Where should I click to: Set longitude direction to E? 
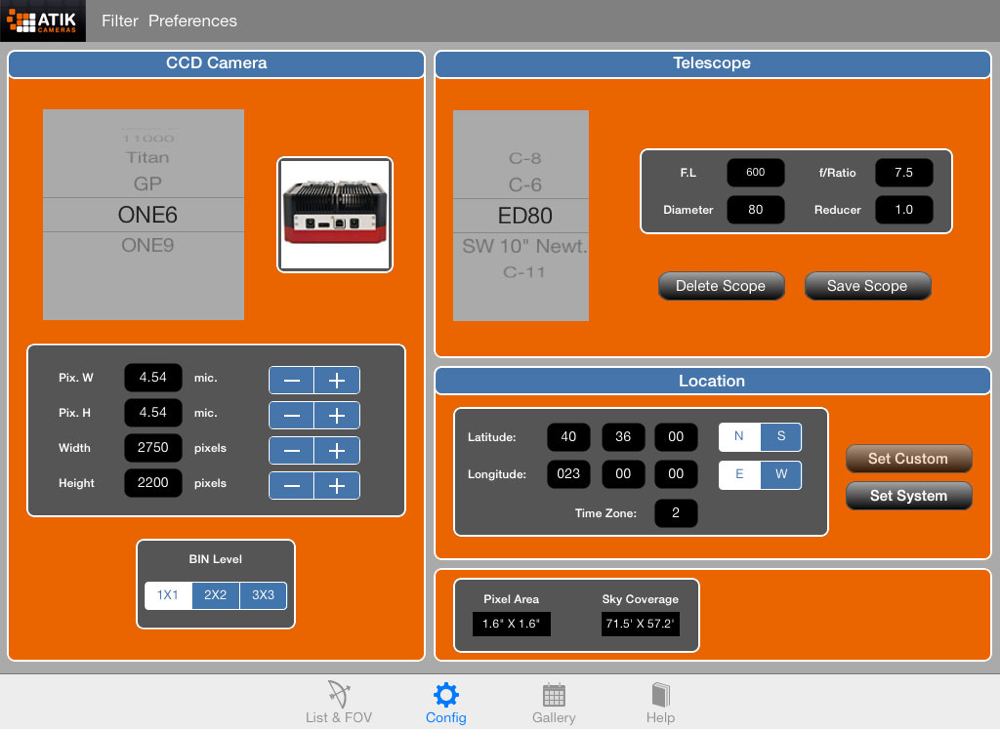tap(739, 474)
